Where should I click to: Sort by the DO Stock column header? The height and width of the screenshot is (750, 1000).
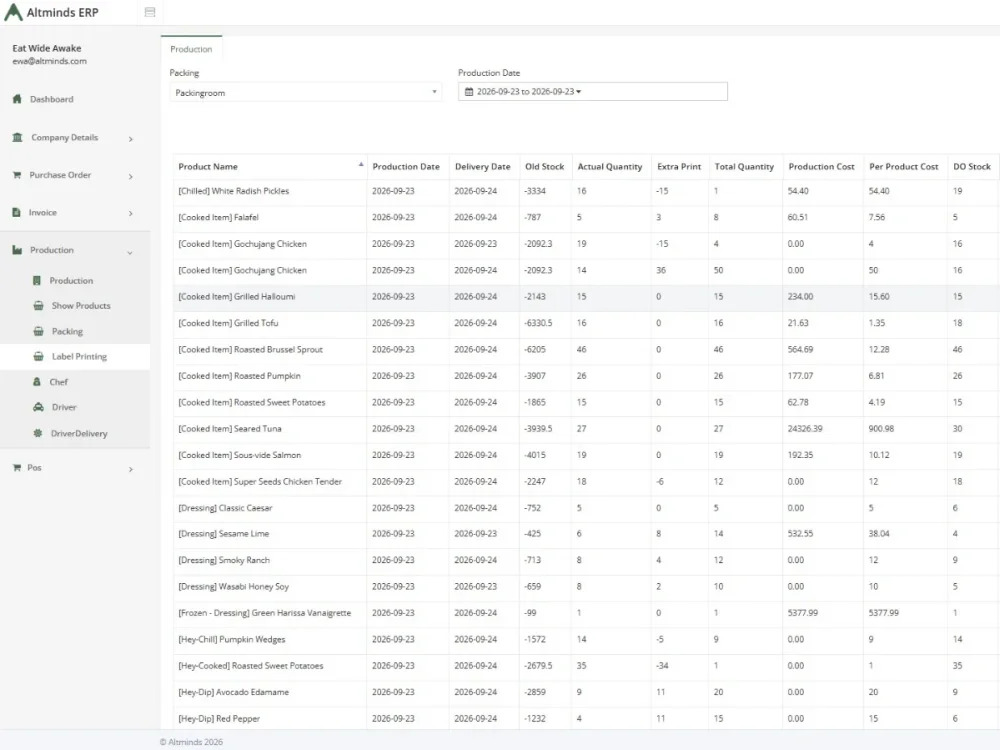[972, 166]
